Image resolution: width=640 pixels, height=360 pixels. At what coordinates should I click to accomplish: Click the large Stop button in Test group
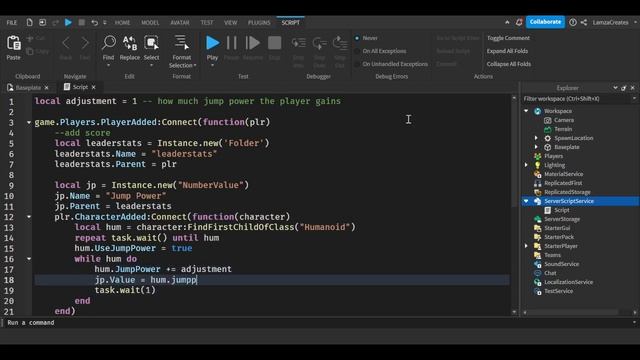(x=275, y=42)
